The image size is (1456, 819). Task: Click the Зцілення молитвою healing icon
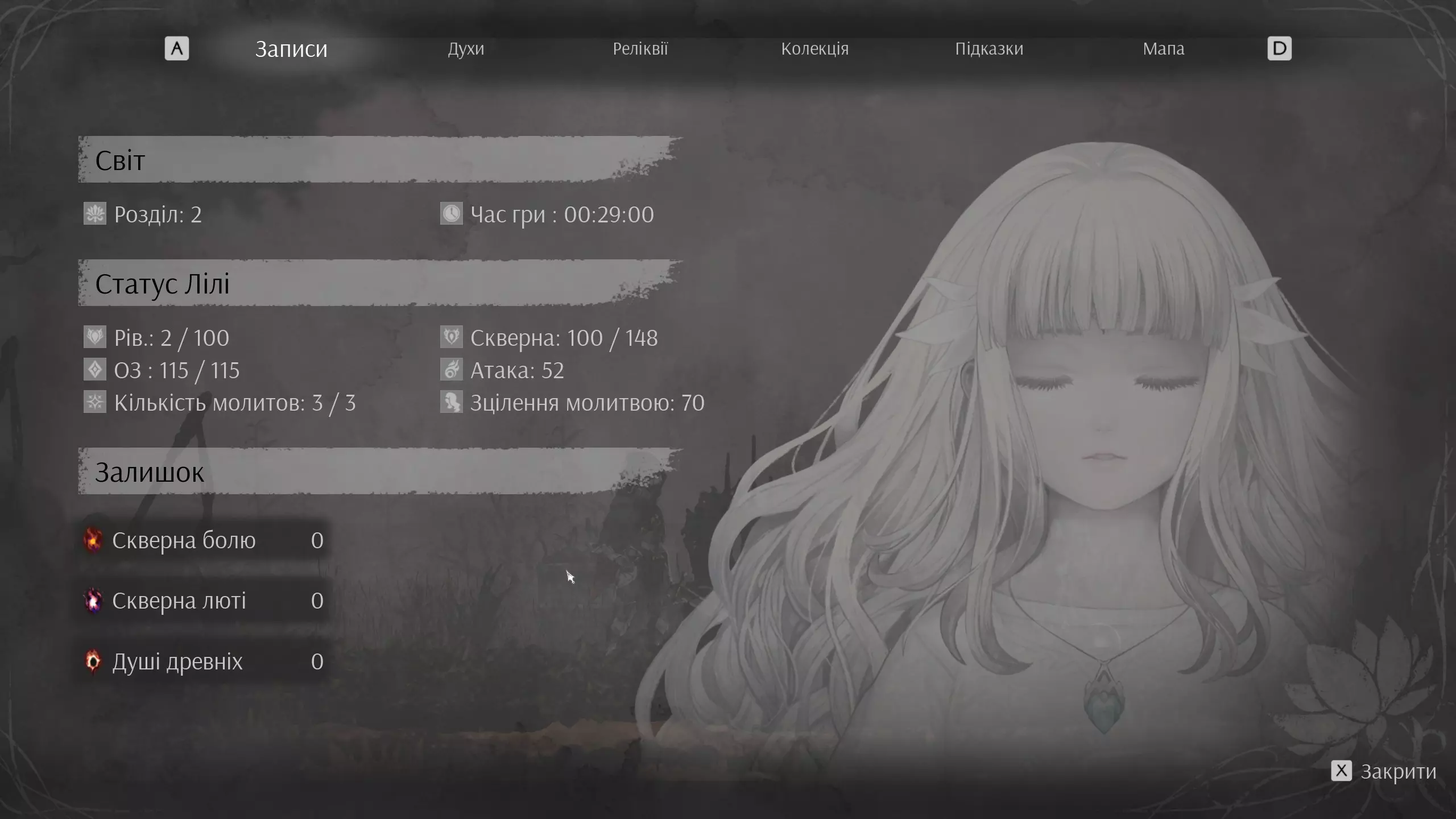[x=451, y=402]
